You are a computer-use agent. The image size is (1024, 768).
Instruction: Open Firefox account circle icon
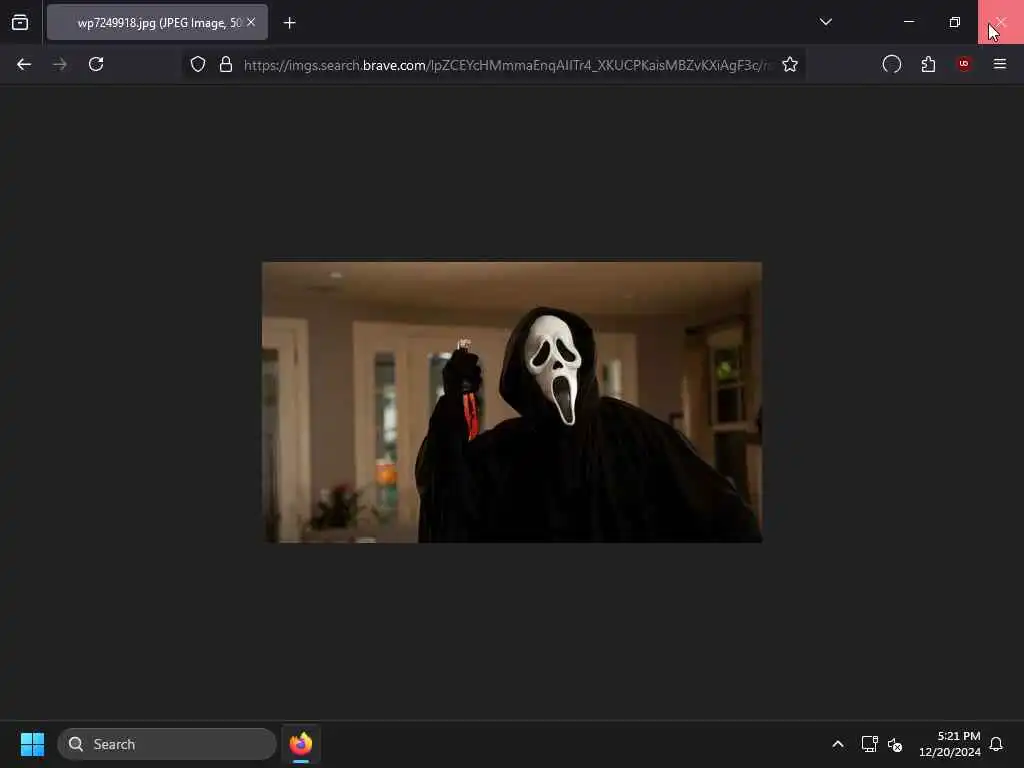point(891,64)
